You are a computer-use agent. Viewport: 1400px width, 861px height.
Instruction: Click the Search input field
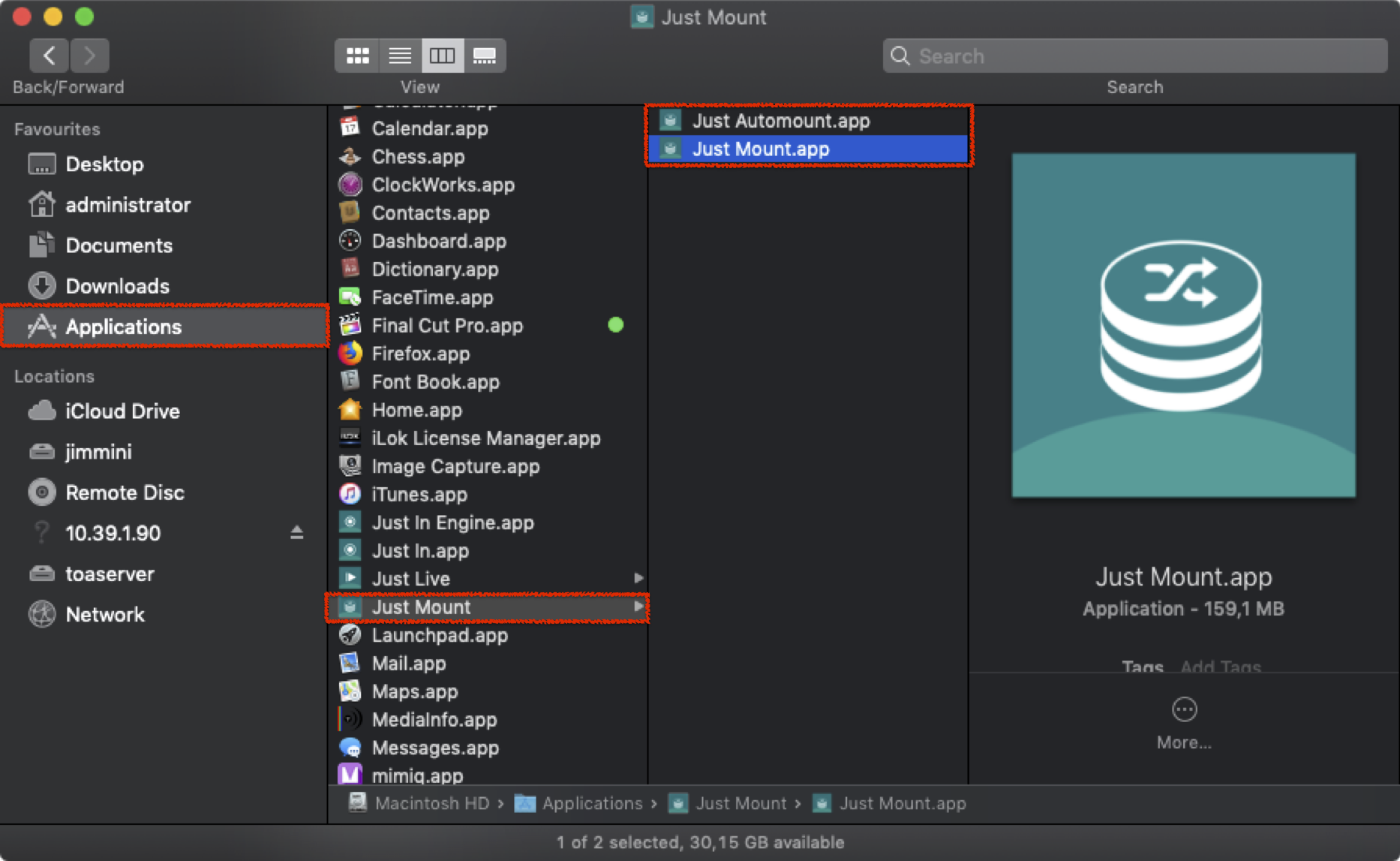point(1134,56)
